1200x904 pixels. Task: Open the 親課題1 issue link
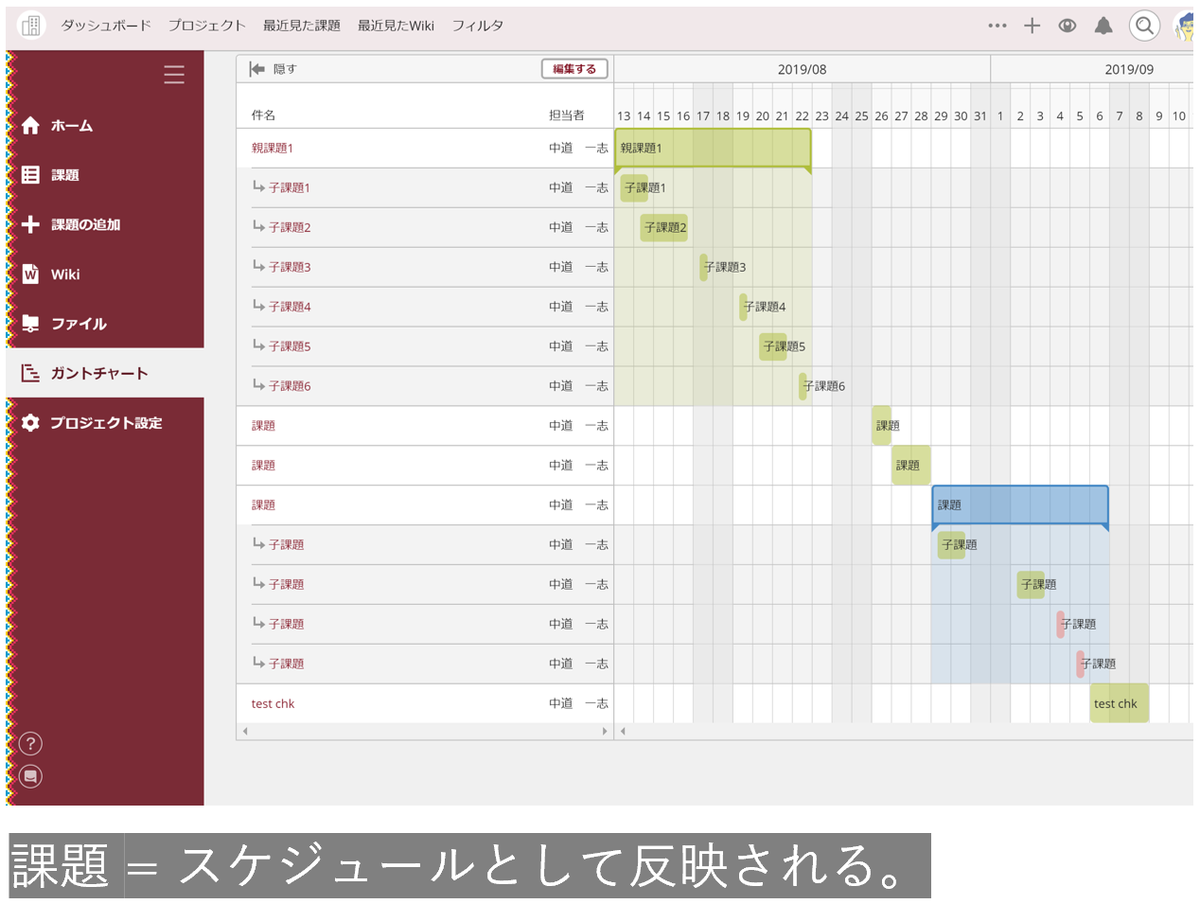pyautogui.click(x=272, y=148)
